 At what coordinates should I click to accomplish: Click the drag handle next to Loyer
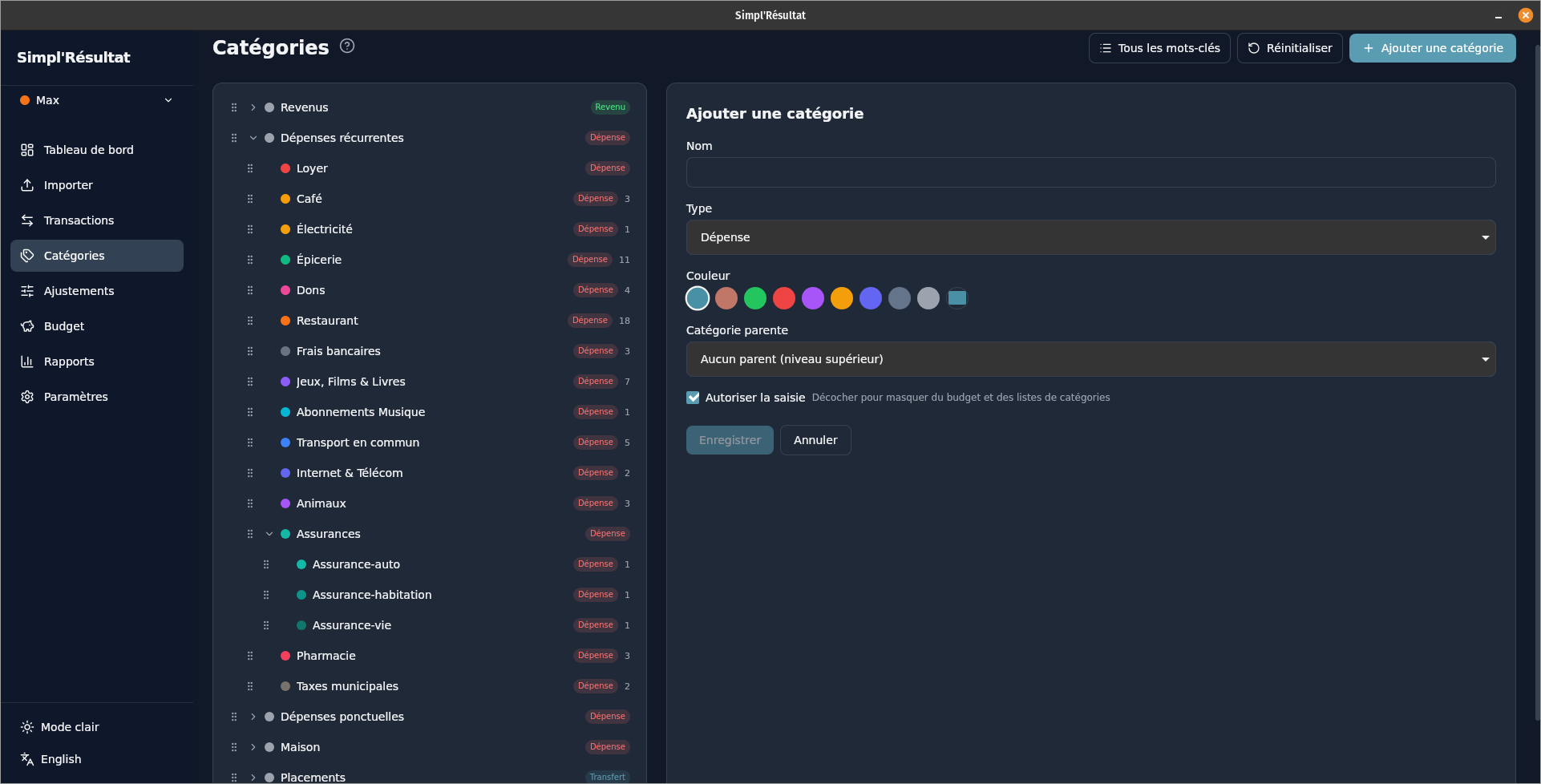click(250, 168)
